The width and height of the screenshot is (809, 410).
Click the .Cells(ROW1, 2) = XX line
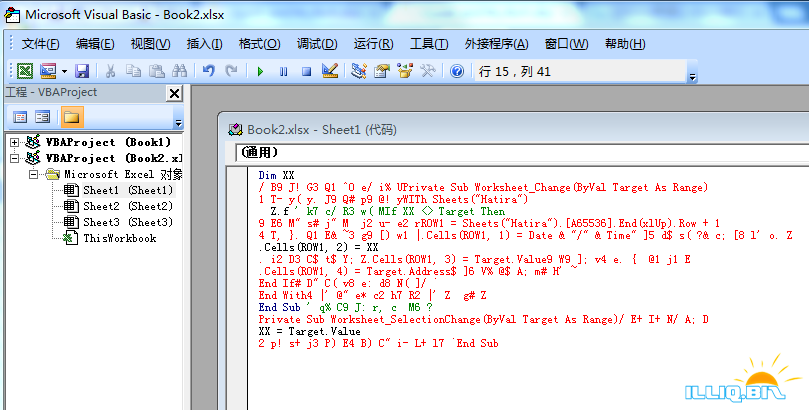[318, 247]
